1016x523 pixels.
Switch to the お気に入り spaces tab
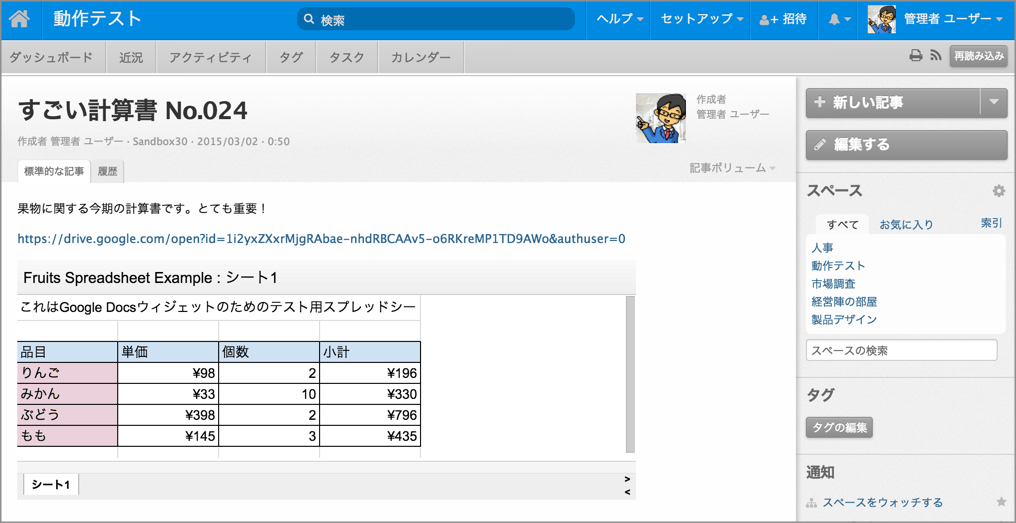[906, 225]
